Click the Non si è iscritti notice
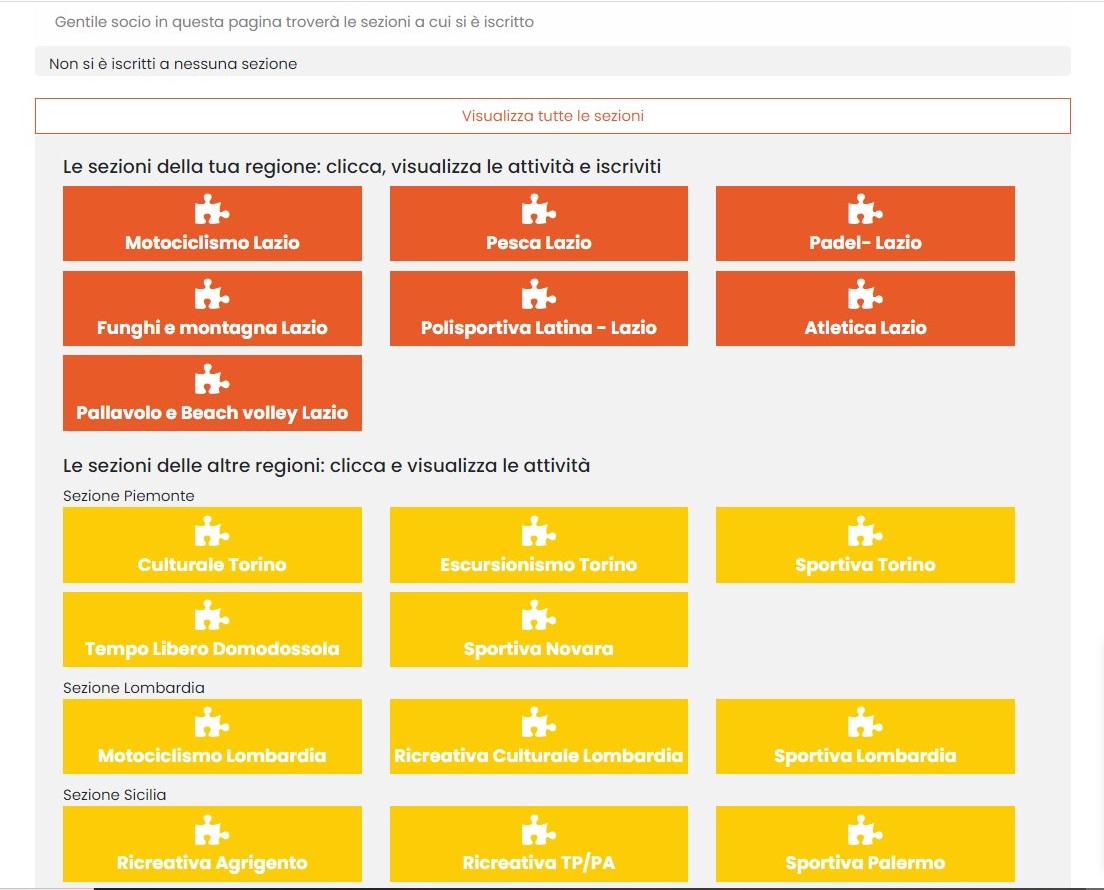This screenshot has width=1104, height=890. click(173, 64)
